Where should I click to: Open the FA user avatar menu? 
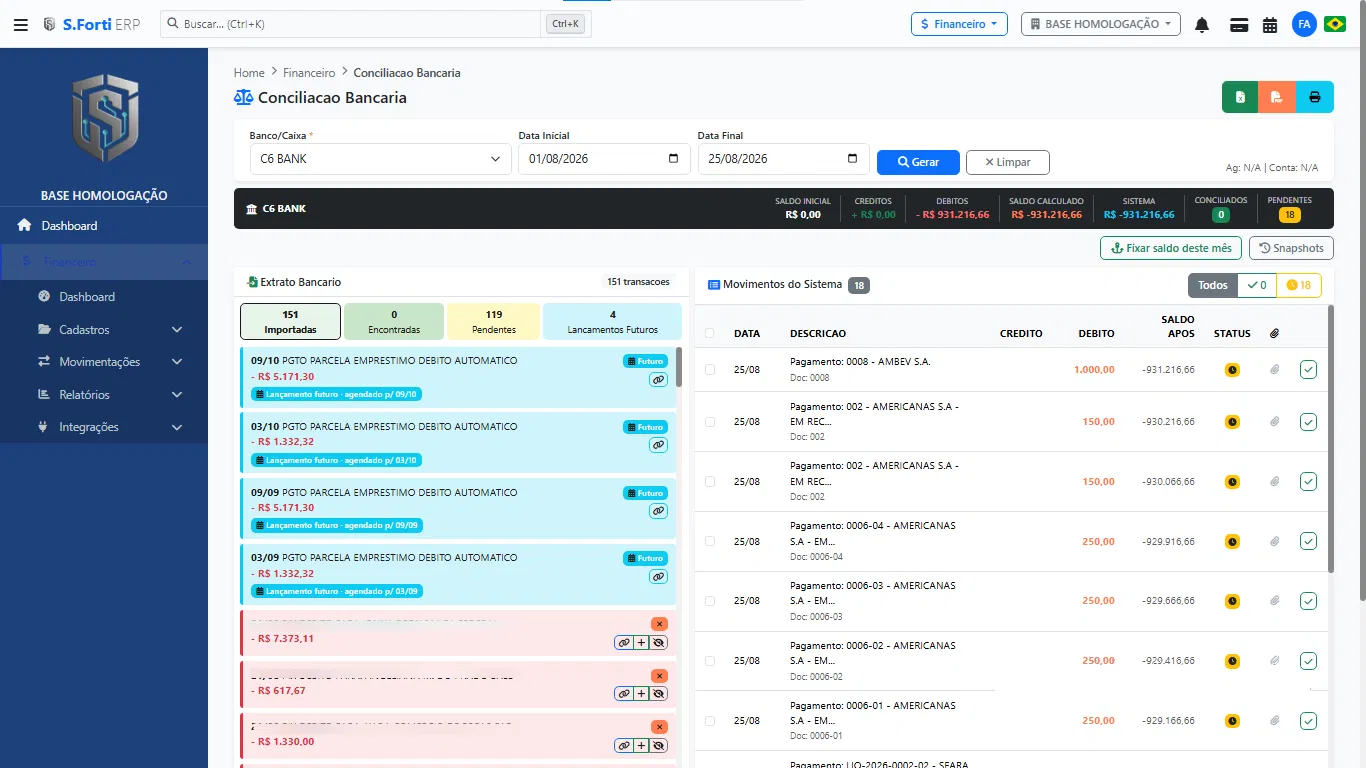coord(1304,24)
